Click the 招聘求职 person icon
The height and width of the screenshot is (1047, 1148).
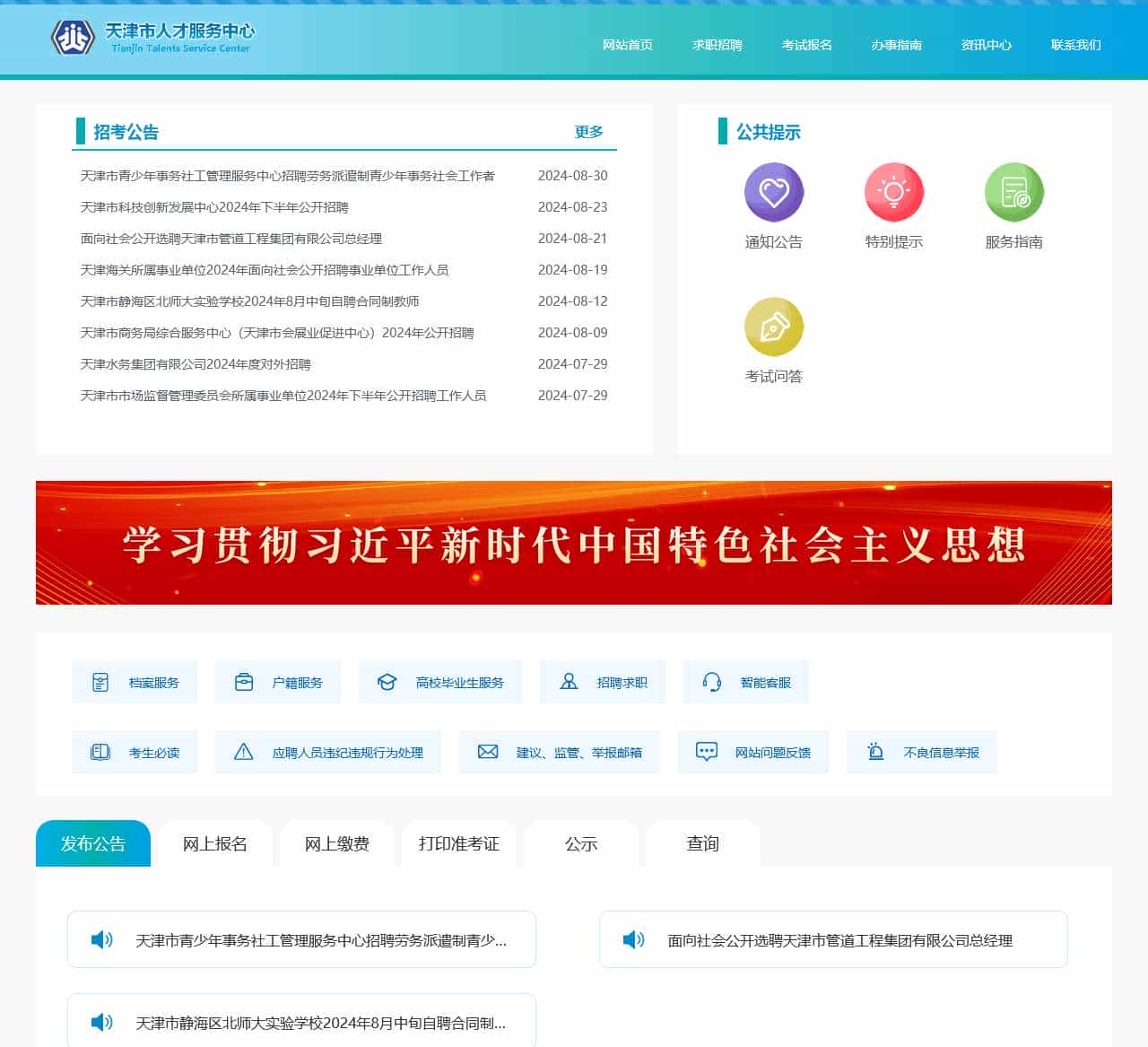coord(569,682)
